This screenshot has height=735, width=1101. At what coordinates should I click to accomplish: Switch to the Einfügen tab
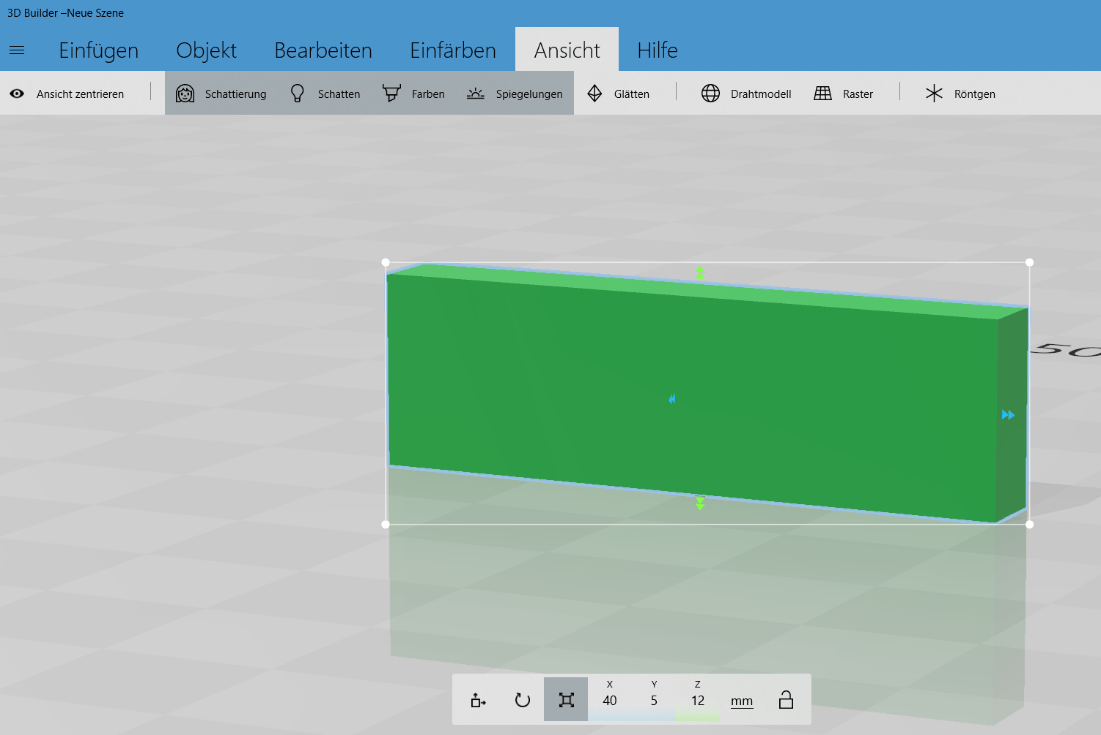pyautogui.click(x=98, y=51)
